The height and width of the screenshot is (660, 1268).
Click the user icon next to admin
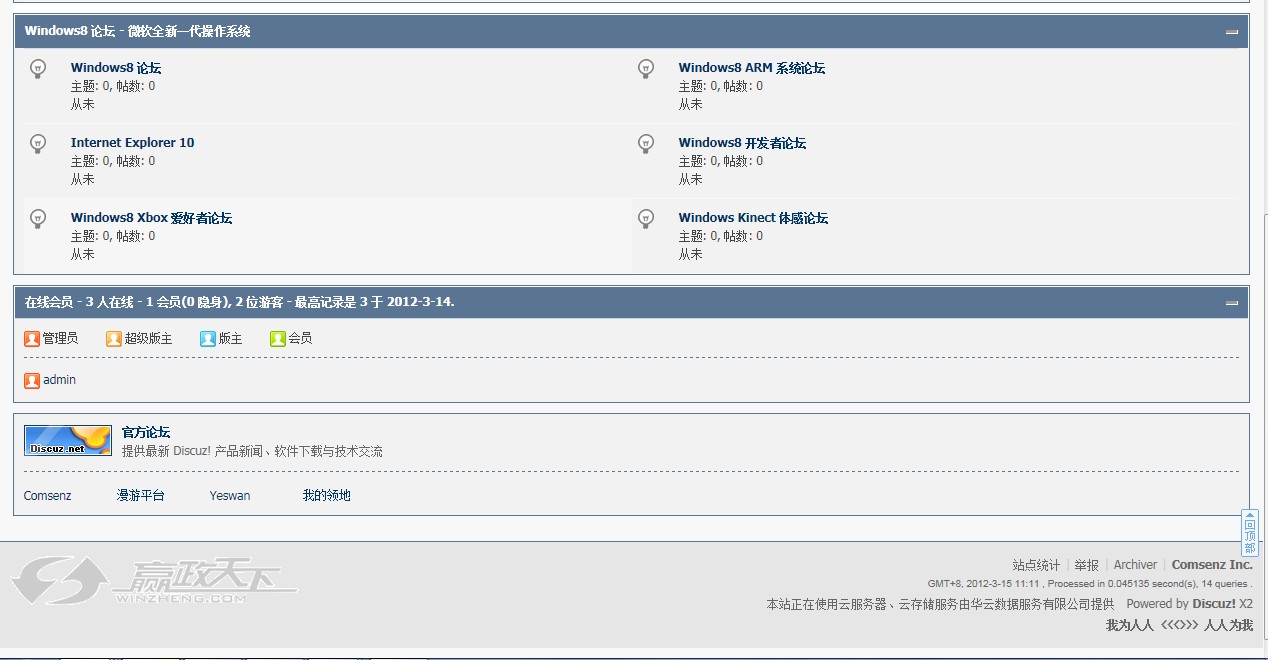[32, 381]
